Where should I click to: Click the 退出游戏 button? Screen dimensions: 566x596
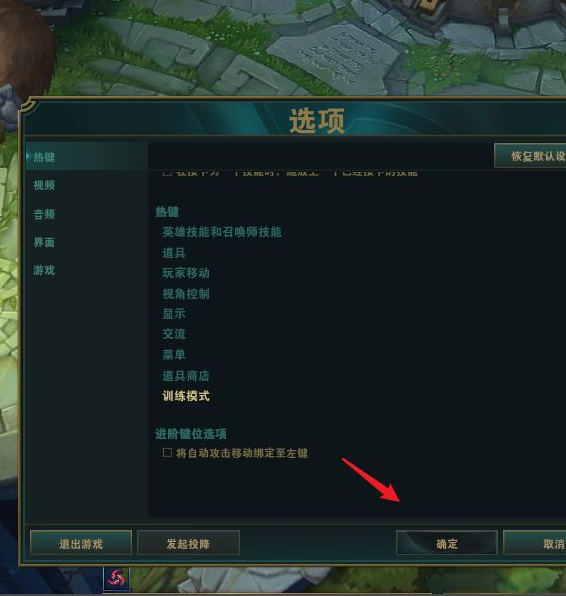click(x=81, y=544)
